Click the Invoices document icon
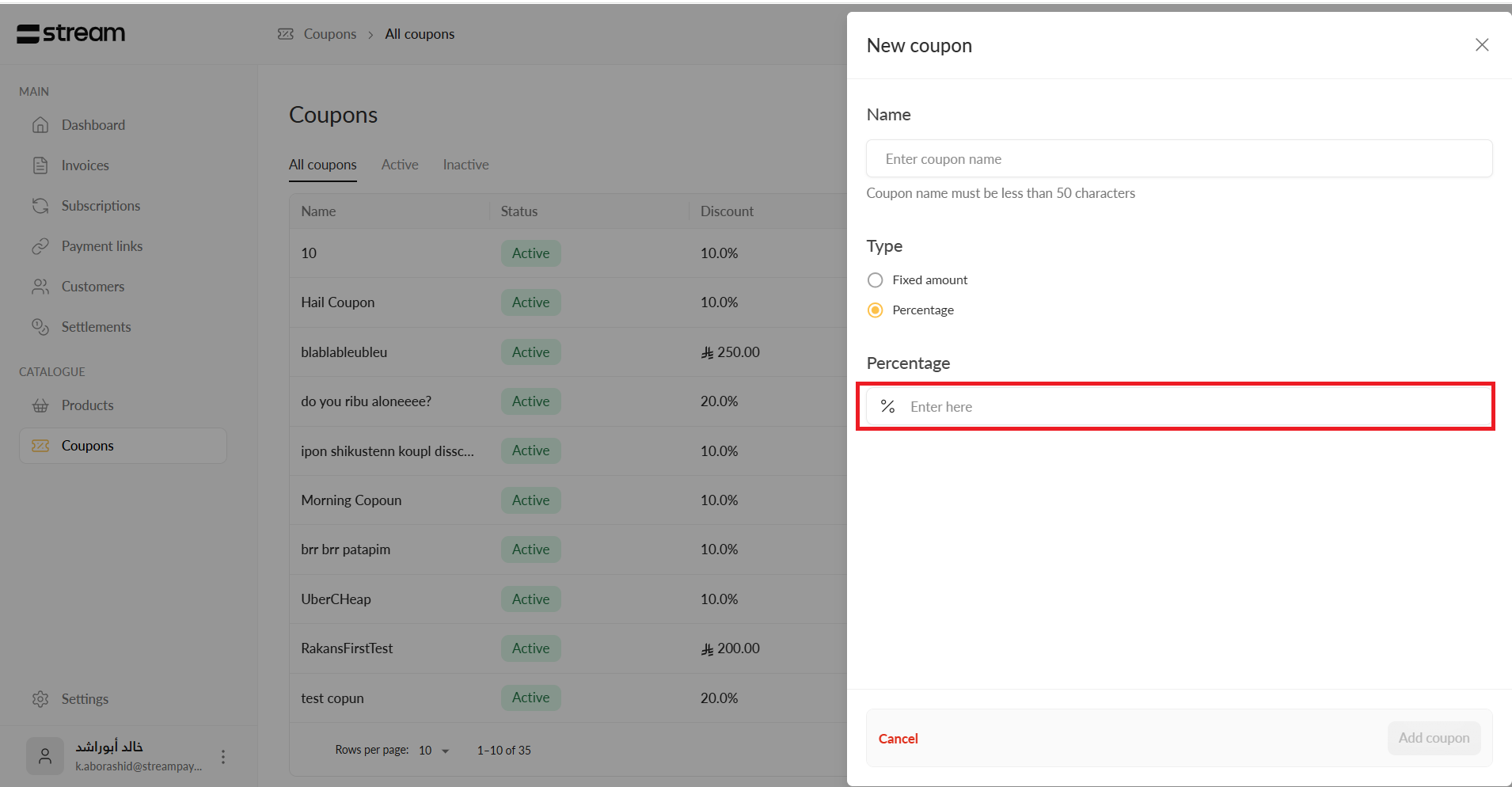This screenshot has height=787, width=1512. (40, 165)
